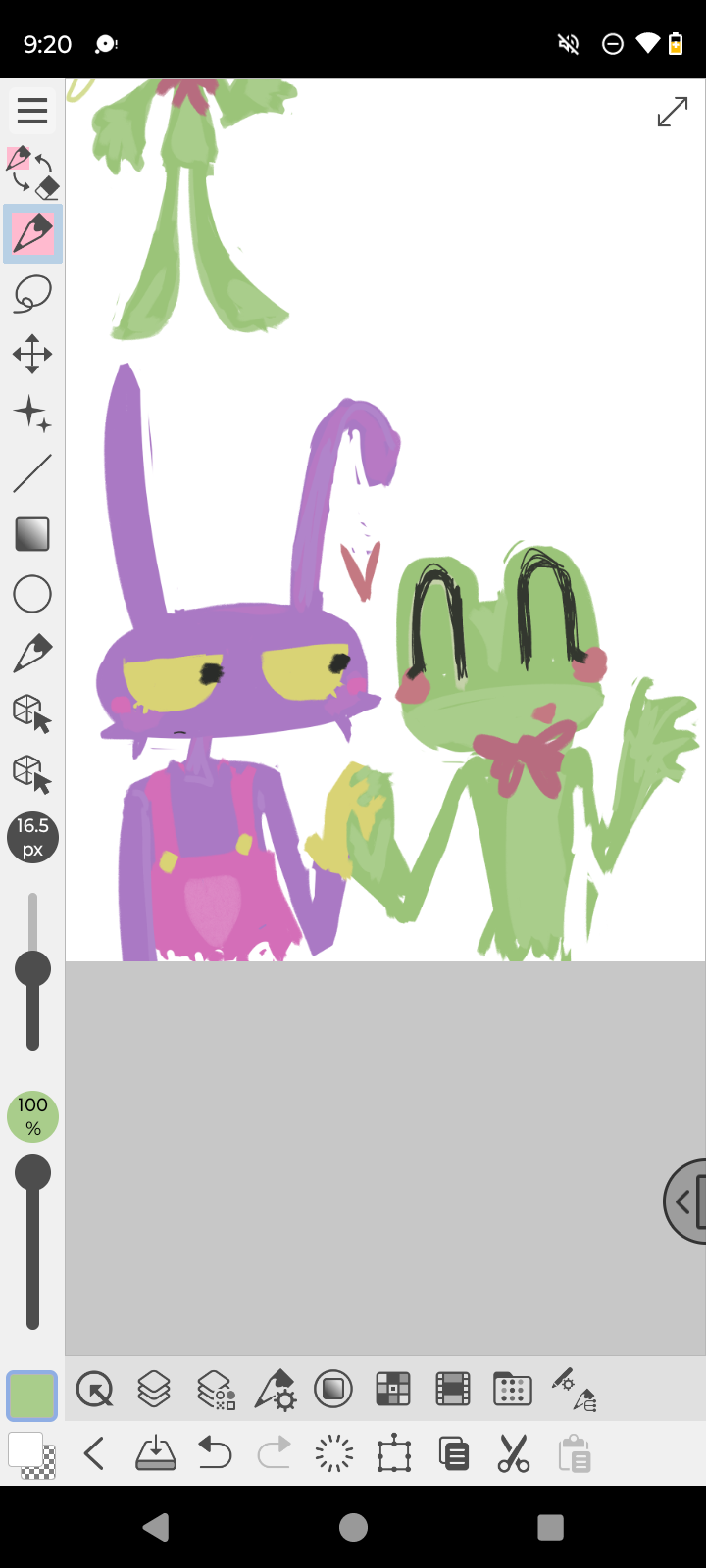Select the pink-highlighted brush tool
This screenshot has width=706, height=1568.
coord(32,234)
